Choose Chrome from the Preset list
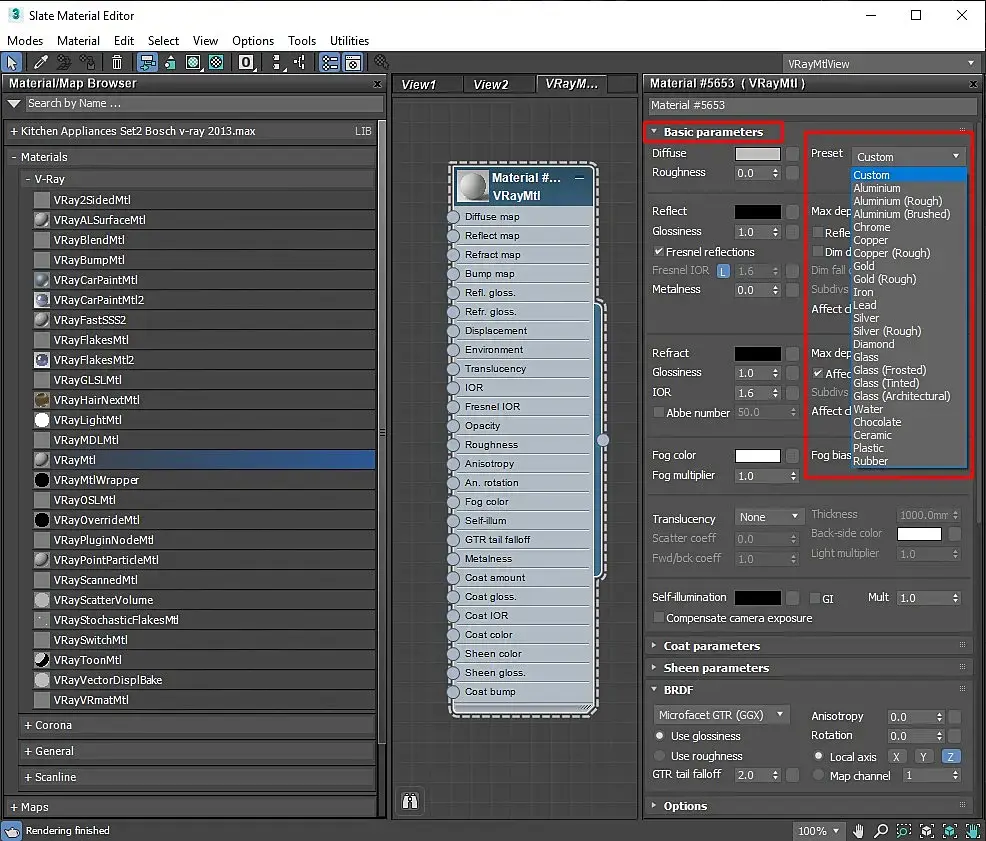 (871, 227)
